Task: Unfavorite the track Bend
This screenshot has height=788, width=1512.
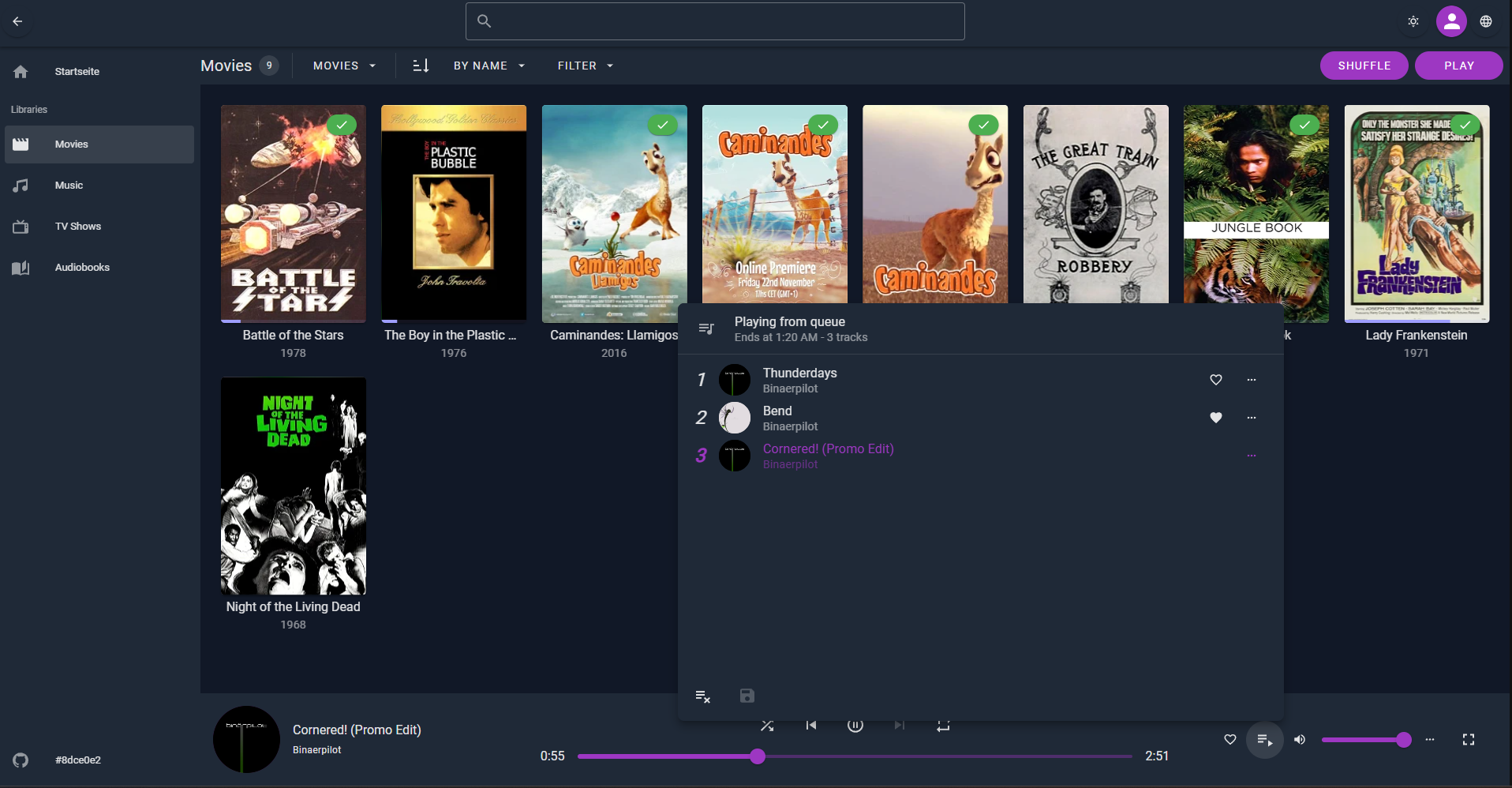Action: point(1215,418)
